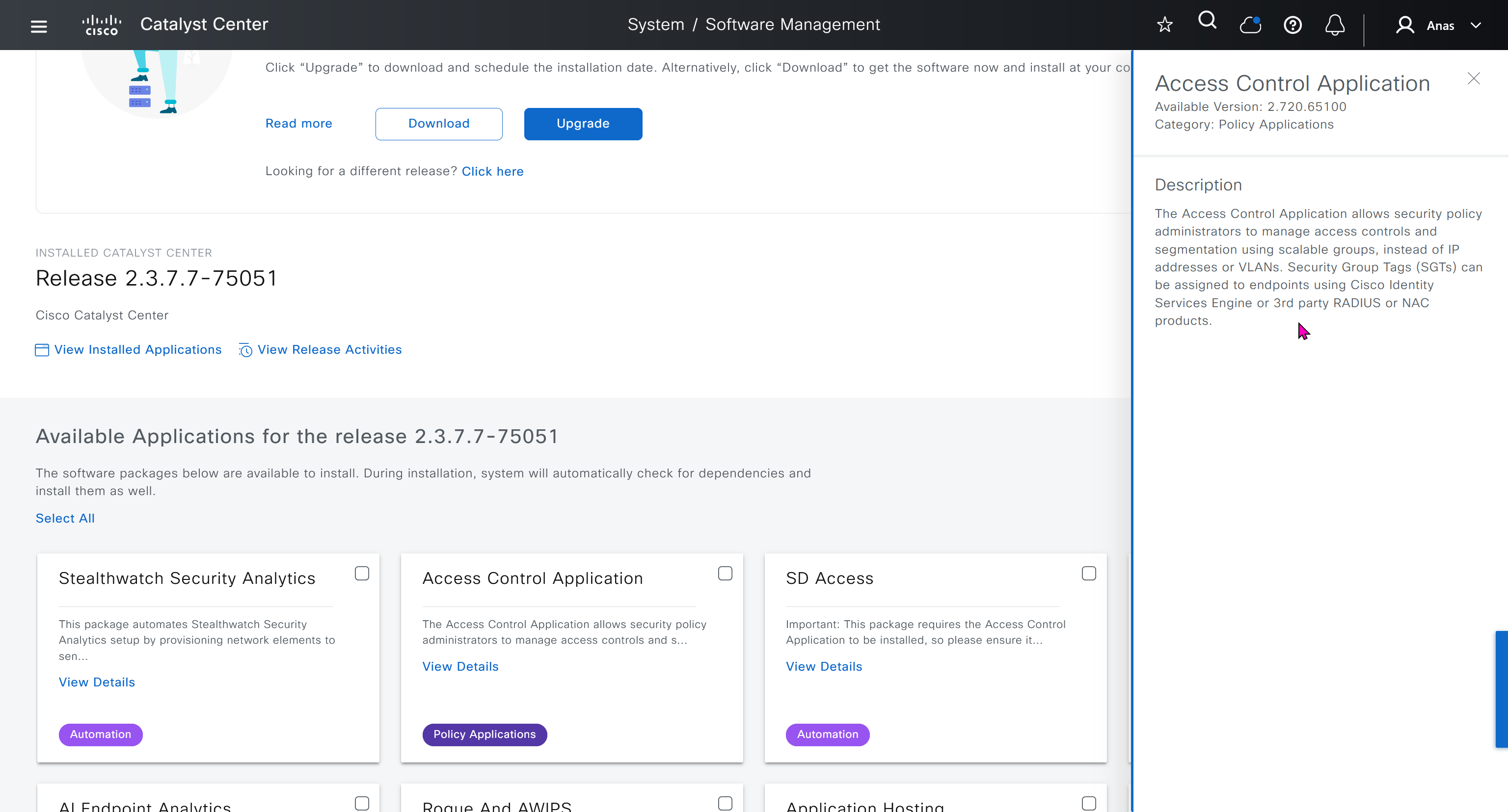
Task: Click Select All applications link
Action: pos(65,518)
